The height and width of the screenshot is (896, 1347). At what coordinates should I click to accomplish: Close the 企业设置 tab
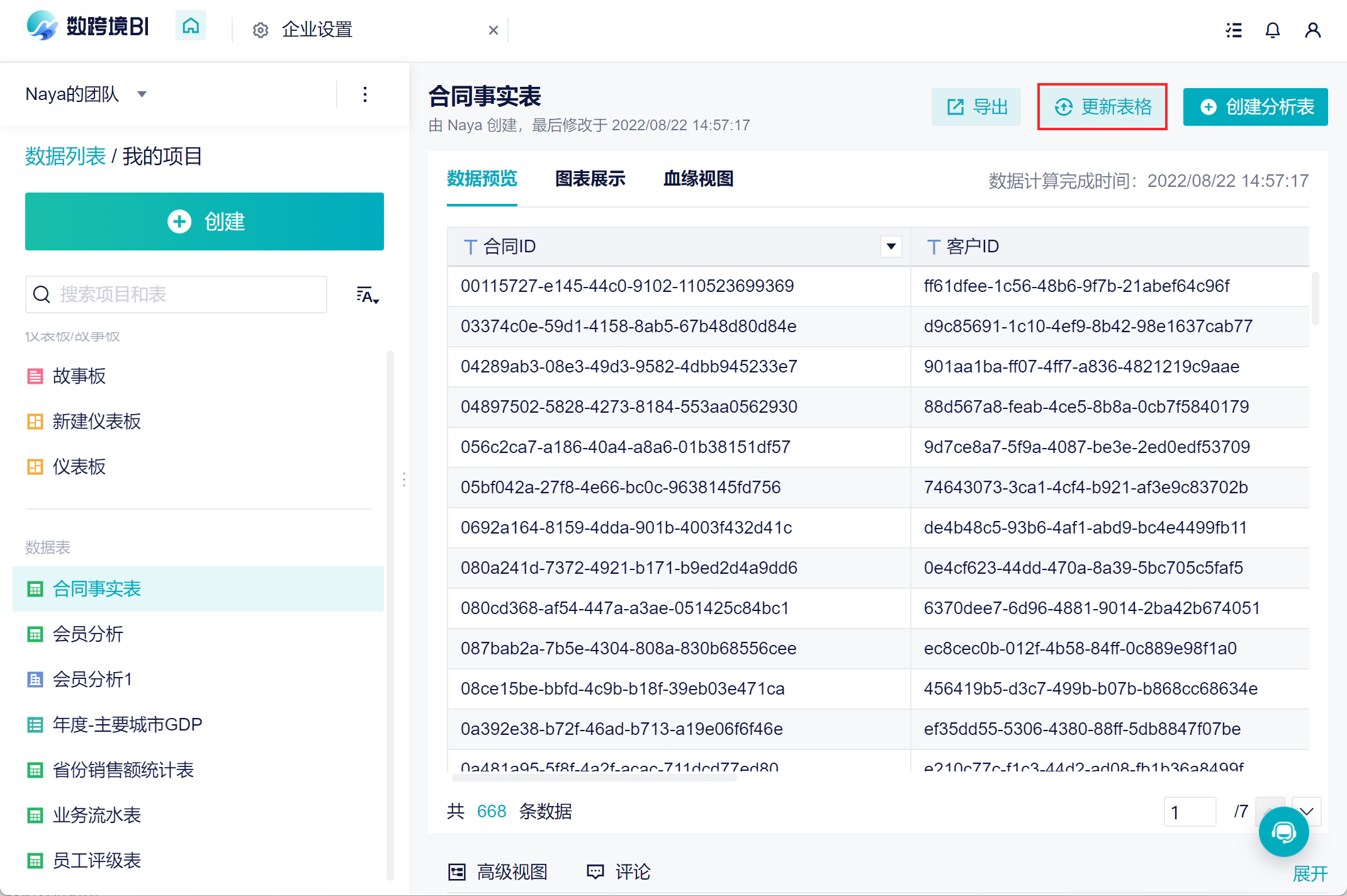493,30
